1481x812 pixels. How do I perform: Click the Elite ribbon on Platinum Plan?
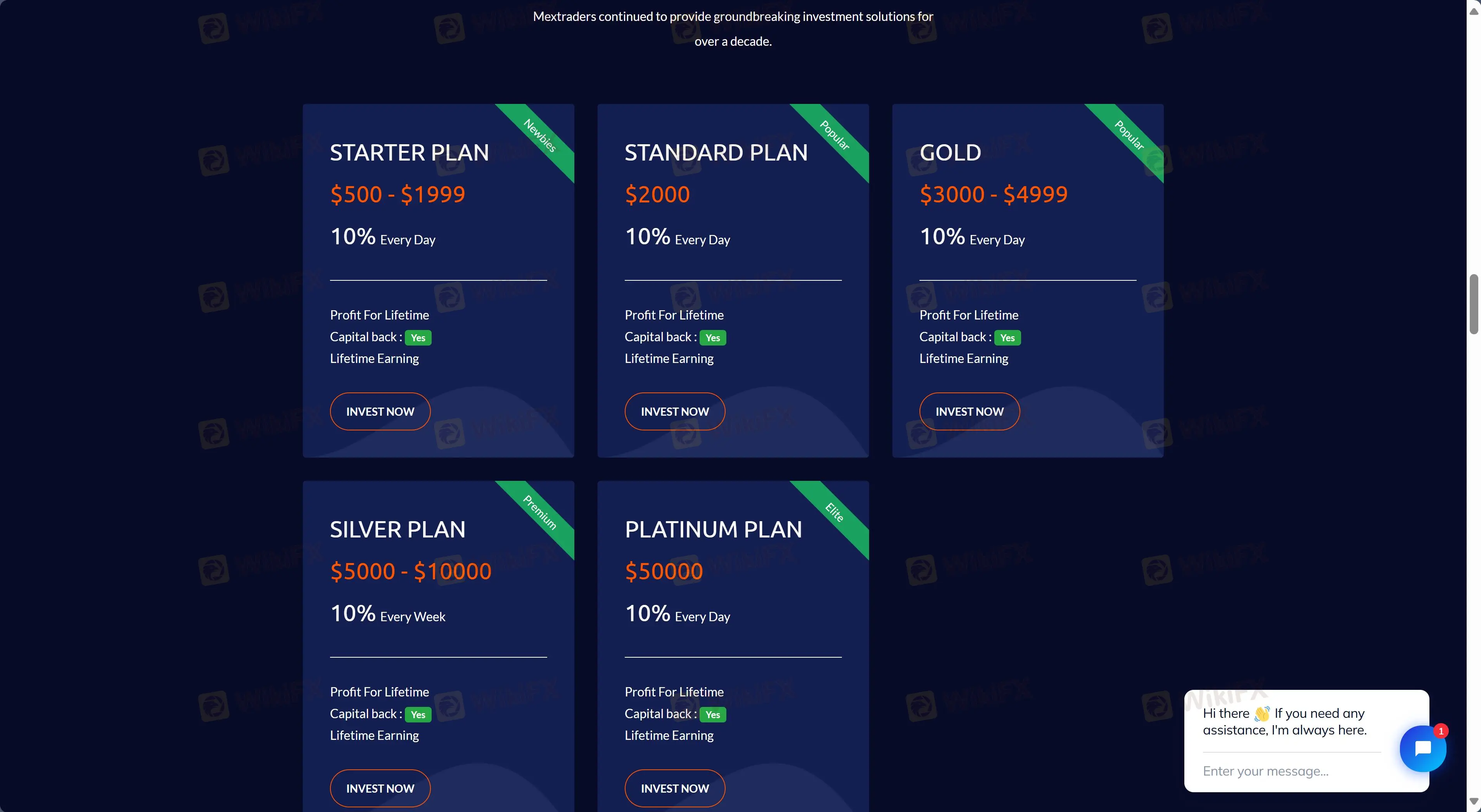pyautogui.click(x=835, y=512)
